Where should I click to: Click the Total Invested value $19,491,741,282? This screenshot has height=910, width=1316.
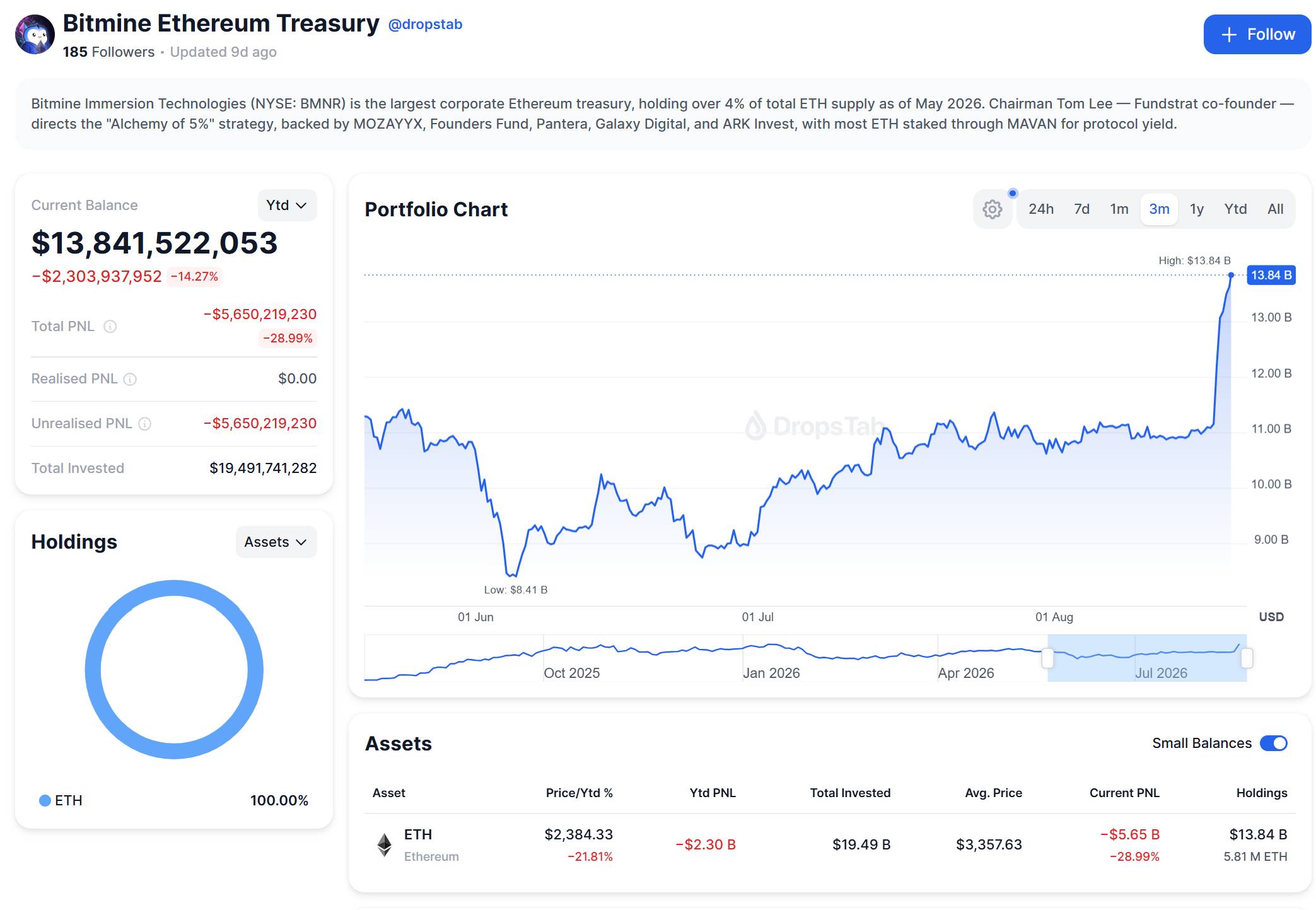[263, 469]
